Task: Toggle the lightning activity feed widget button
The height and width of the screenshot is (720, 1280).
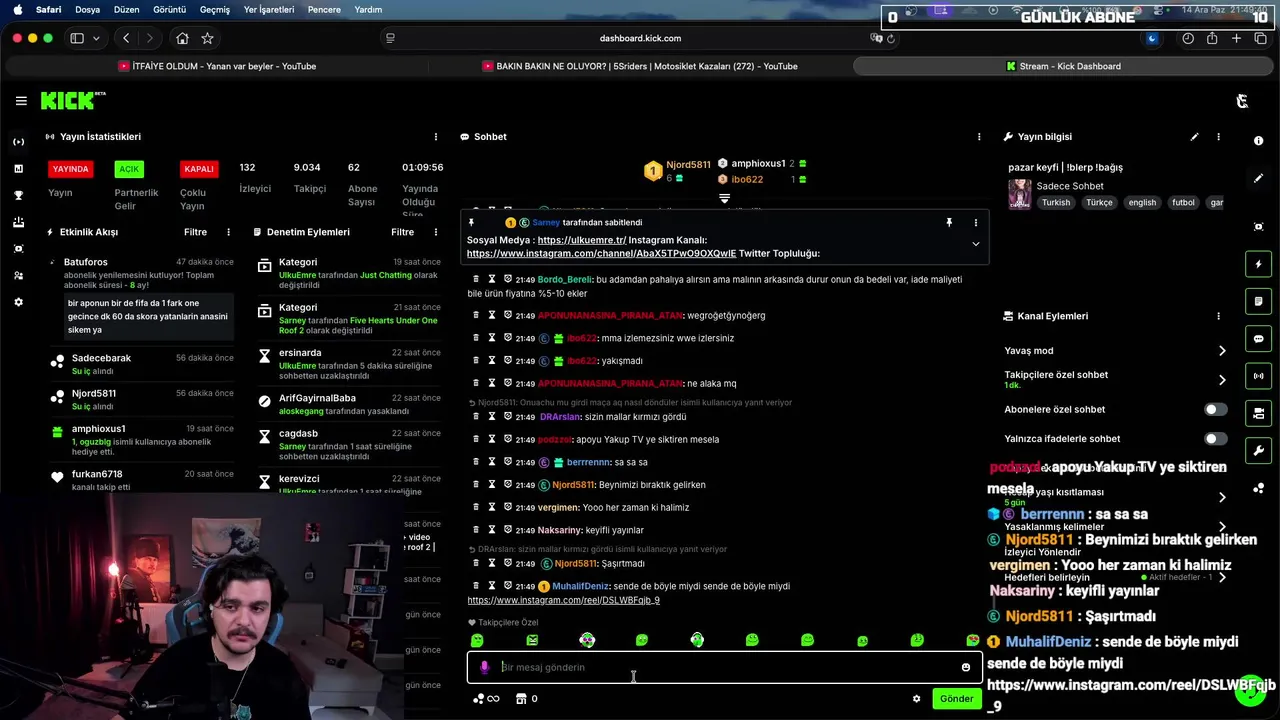Action: click(1258, 264)
